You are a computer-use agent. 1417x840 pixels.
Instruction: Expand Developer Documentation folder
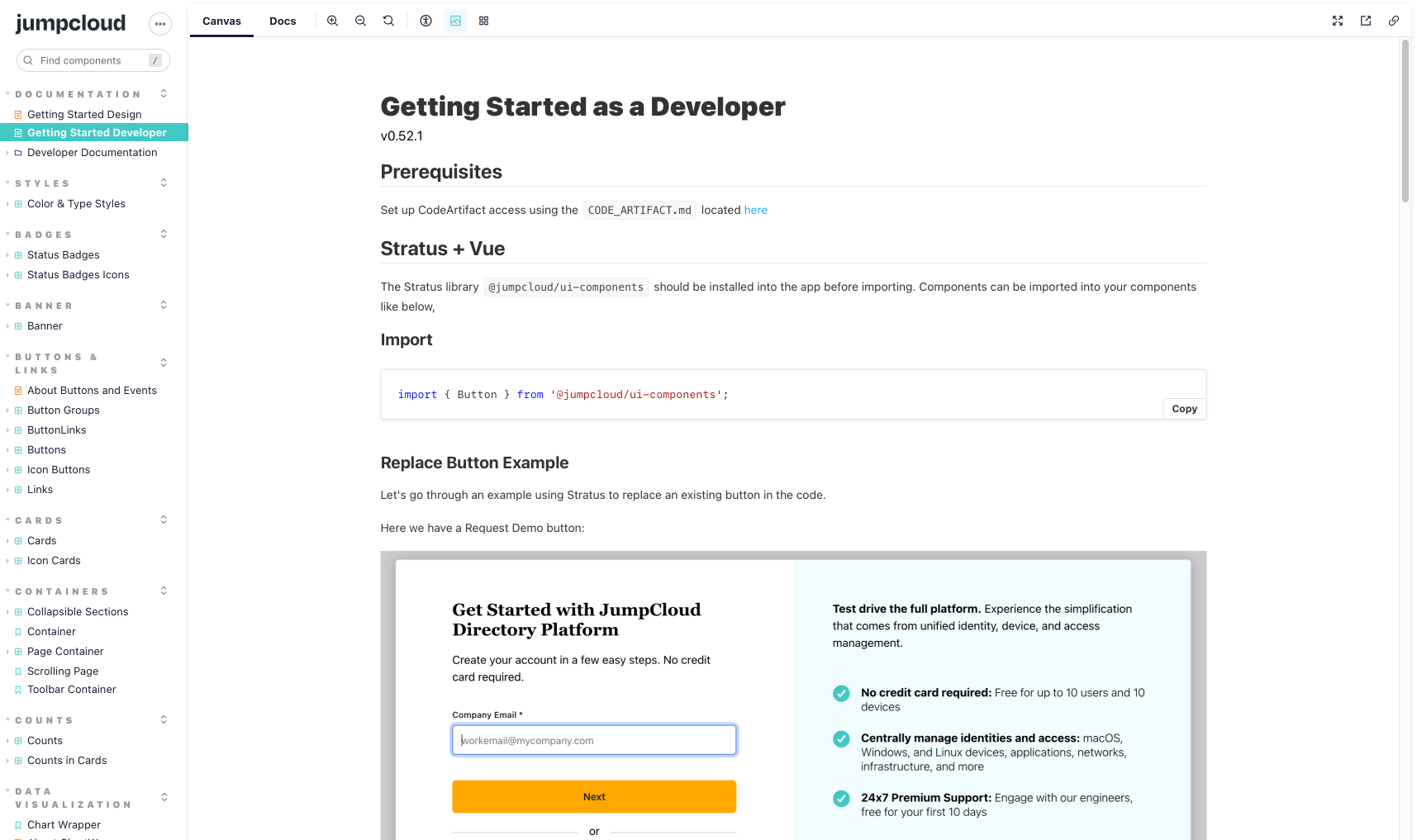click(92, 153)
